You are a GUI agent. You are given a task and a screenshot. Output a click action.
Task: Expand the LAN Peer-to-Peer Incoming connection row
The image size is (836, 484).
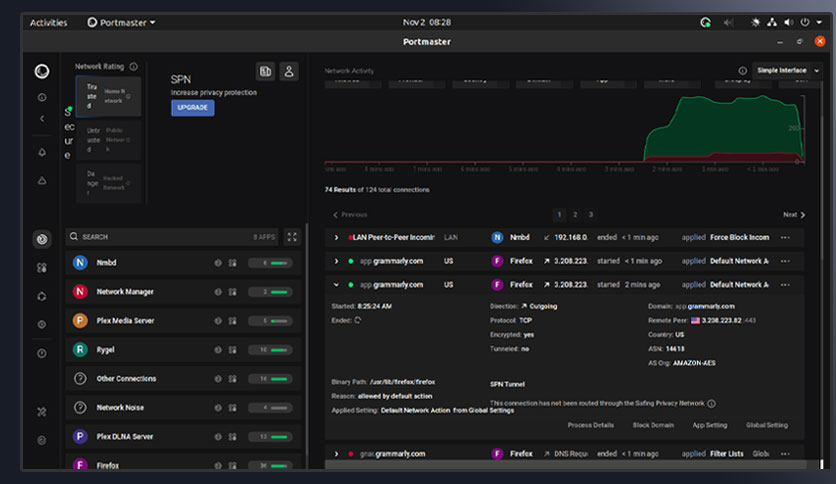coord(336,238)
